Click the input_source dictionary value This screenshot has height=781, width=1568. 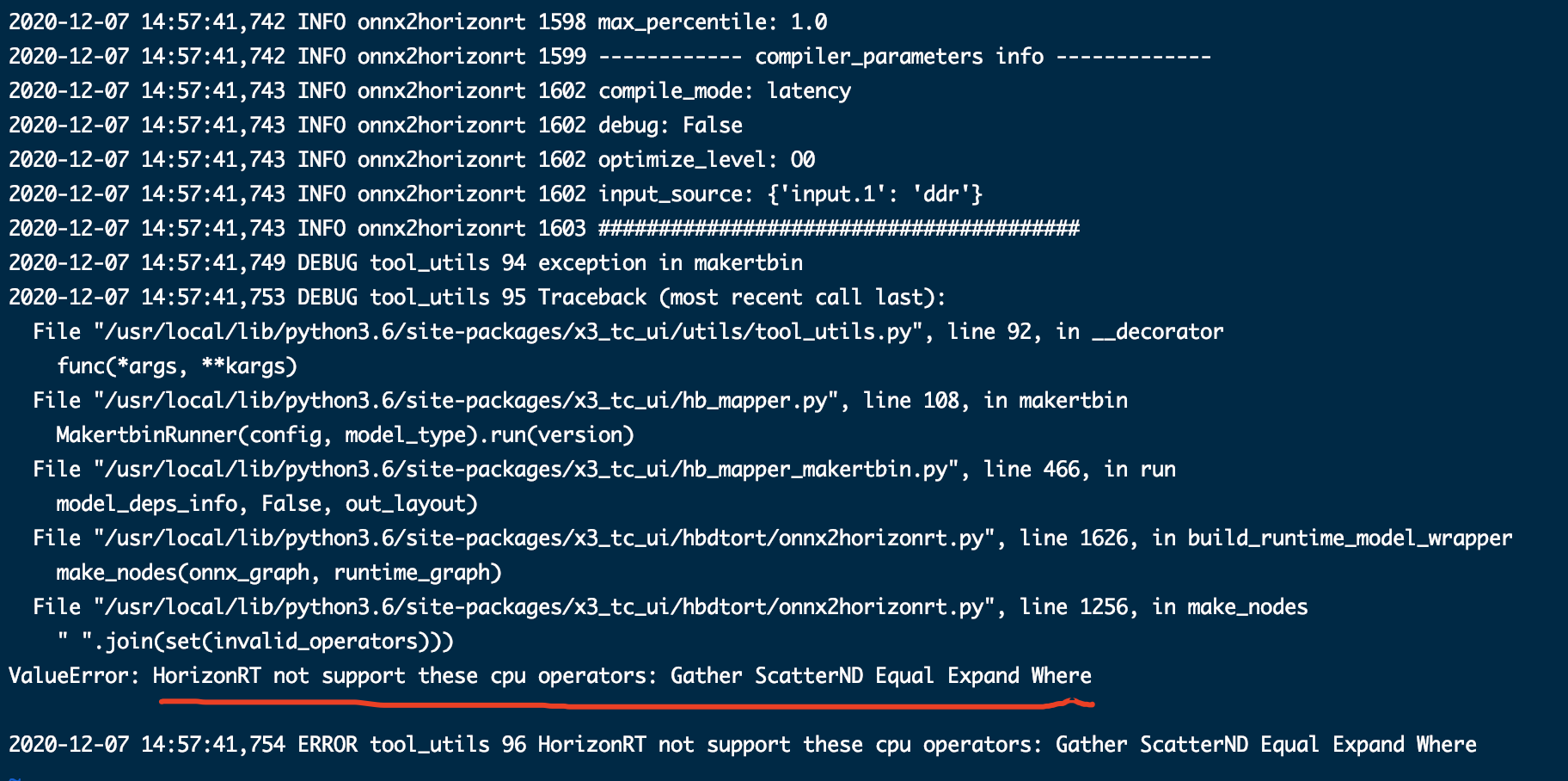pos(874,194)
